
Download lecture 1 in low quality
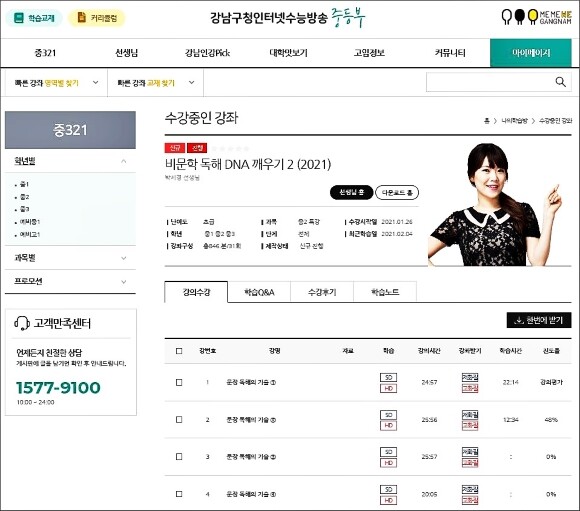[470, 377]
